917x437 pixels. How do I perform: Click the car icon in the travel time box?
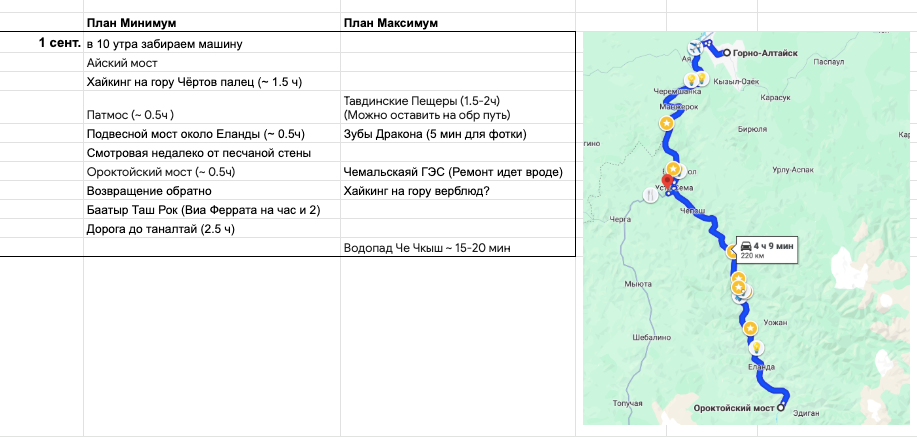click(x=746, y=244)
